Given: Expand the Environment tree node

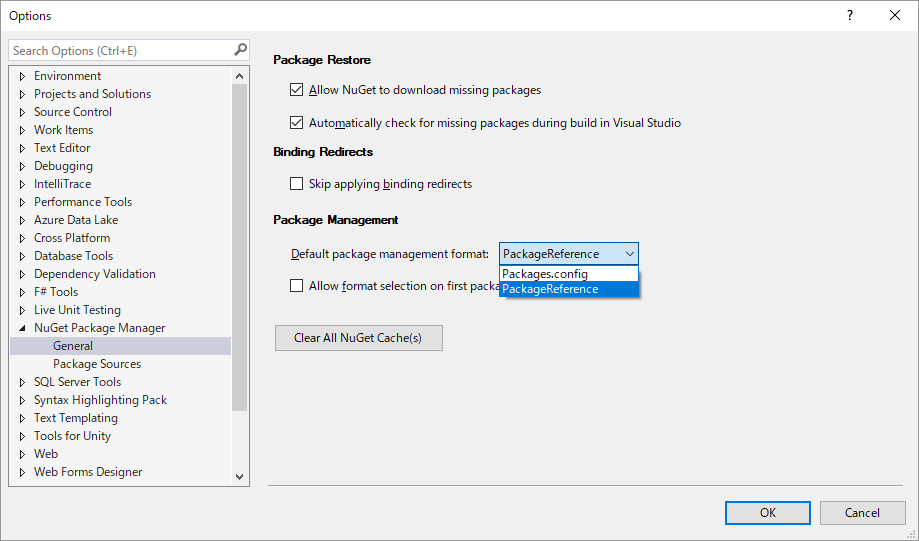Looking at the screenshot, I should tap(22, 76).
